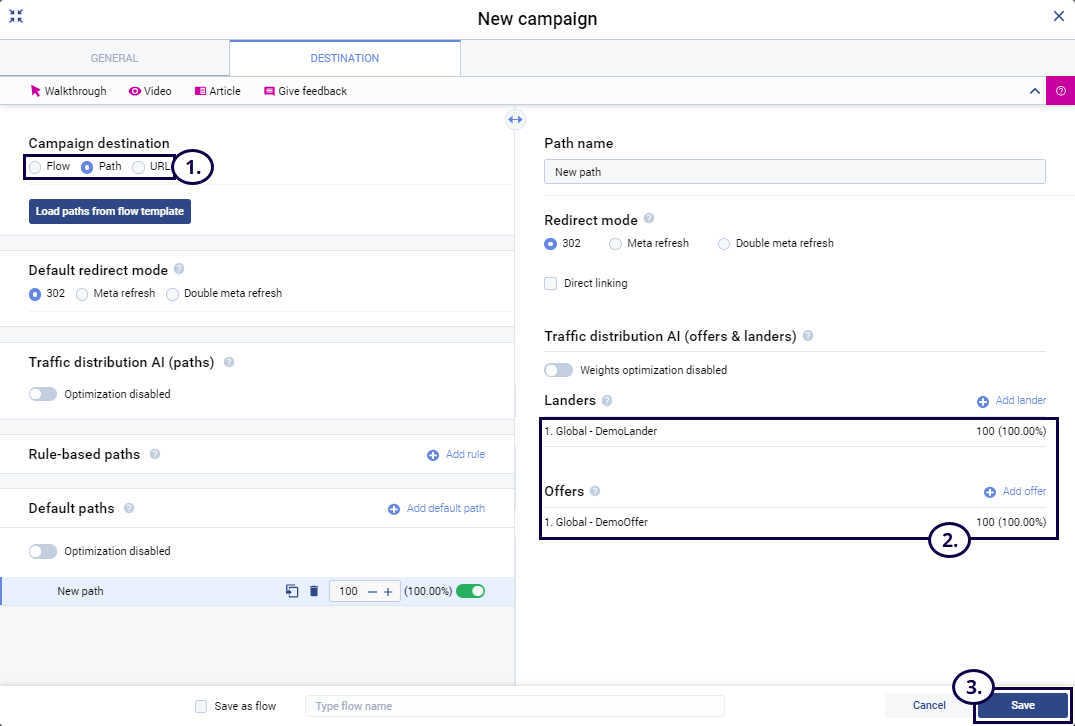
Task: Click the Add lander link
Action: coord(1012,401)
